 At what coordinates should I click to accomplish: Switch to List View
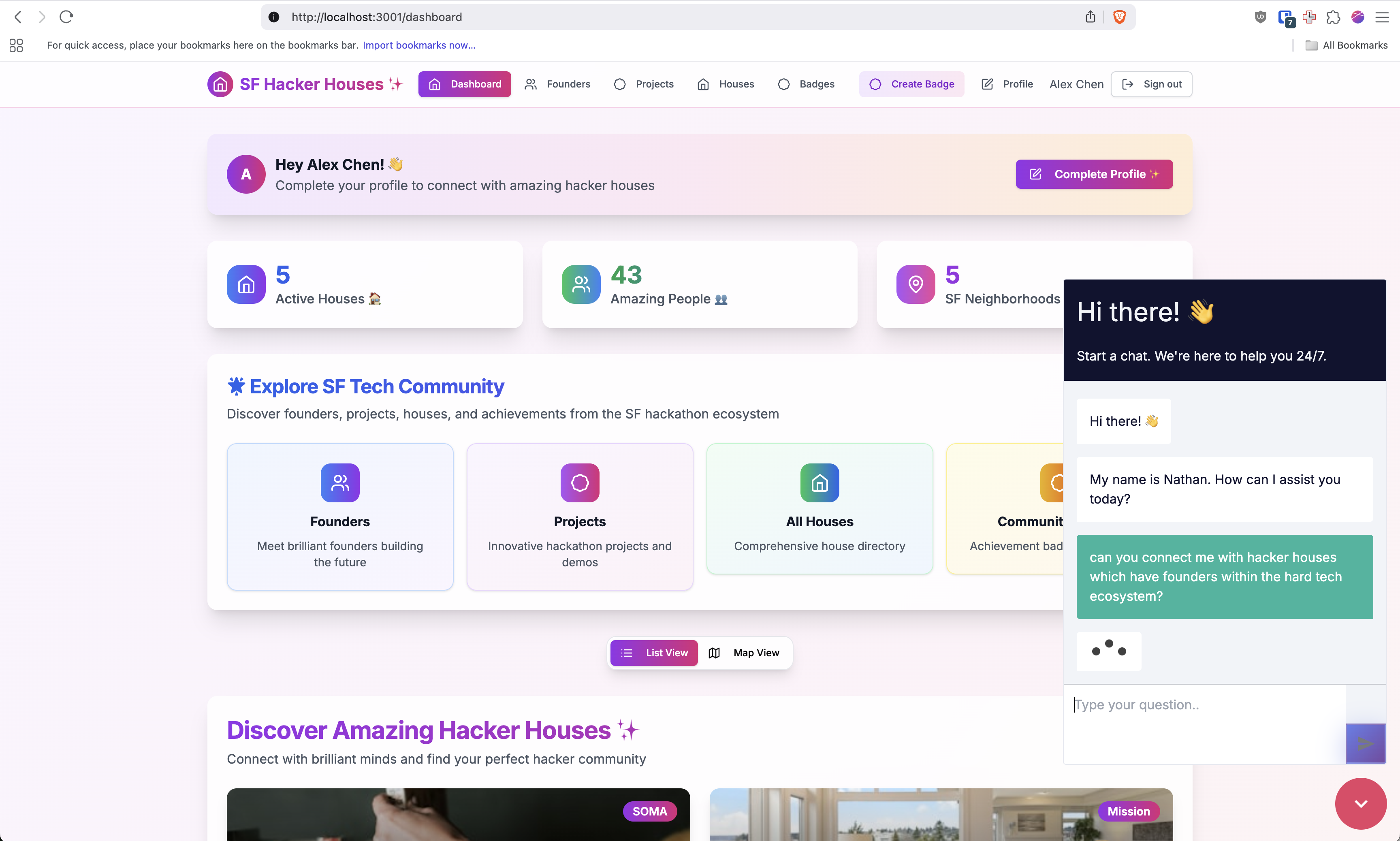click(654, 653)
